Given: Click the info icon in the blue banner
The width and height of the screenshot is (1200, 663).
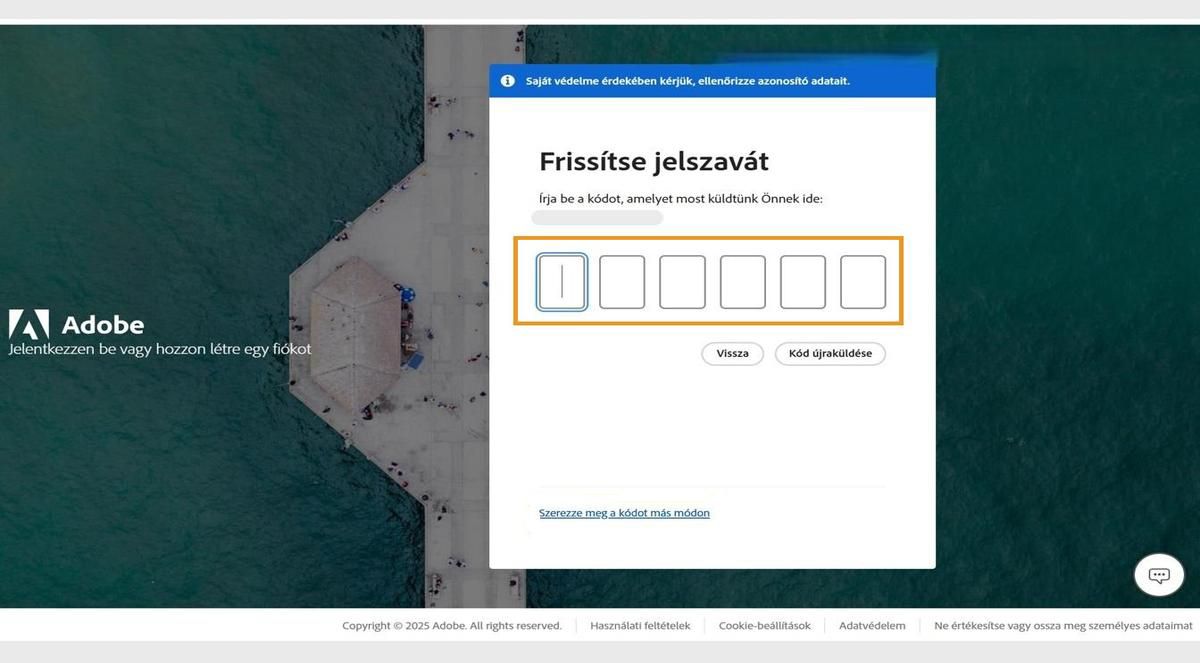Looking at the screenshot, I should pyautogui.click(x=508, y=80).
